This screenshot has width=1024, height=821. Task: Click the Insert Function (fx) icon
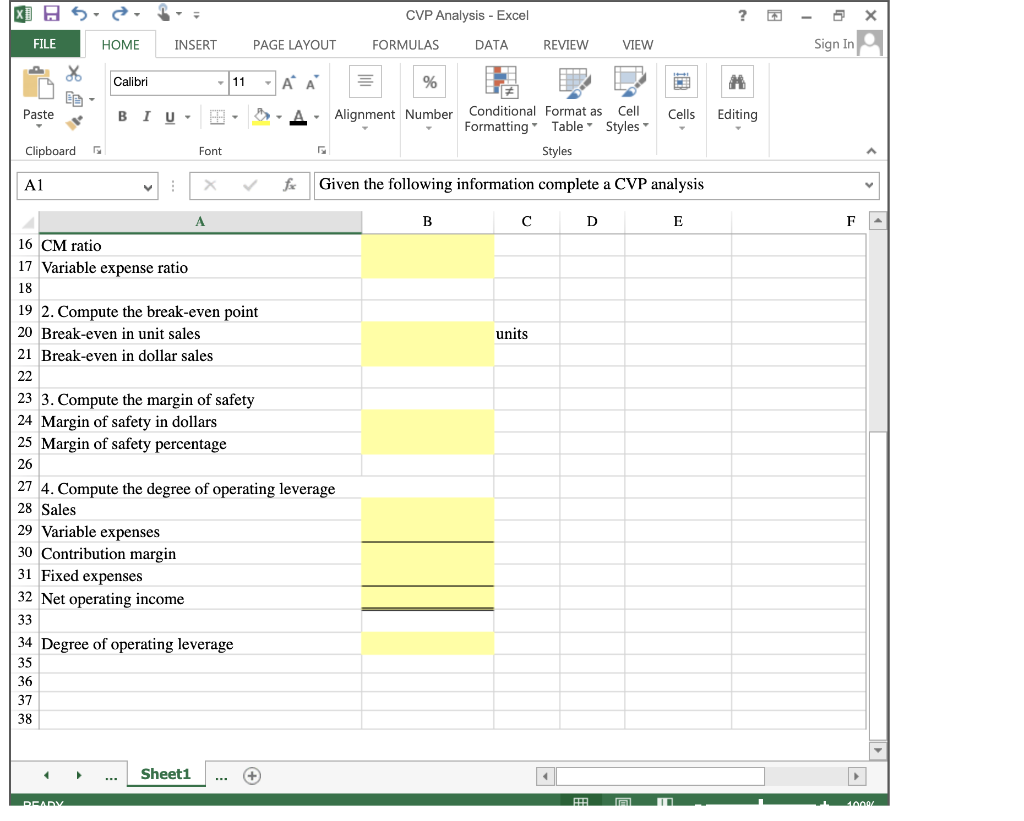(291, 185)
